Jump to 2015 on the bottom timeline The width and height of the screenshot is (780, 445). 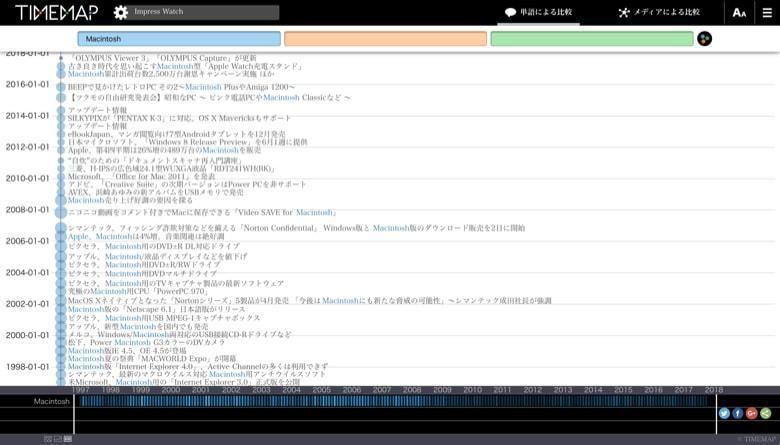623,390
